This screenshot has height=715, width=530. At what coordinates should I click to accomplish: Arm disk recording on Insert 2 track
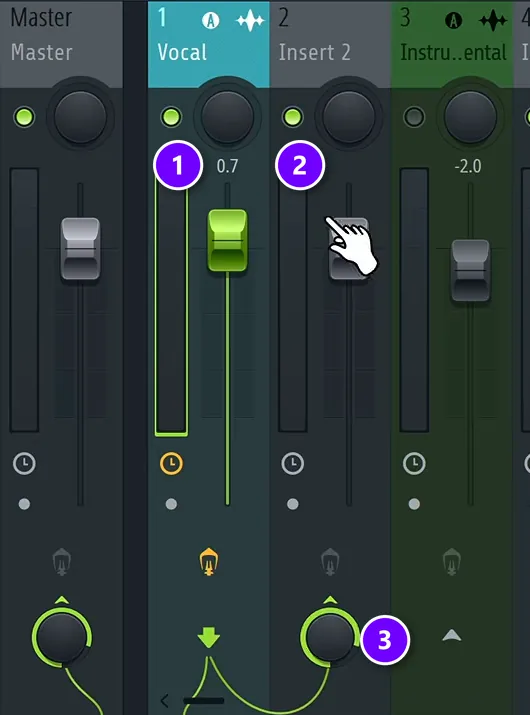330,562
